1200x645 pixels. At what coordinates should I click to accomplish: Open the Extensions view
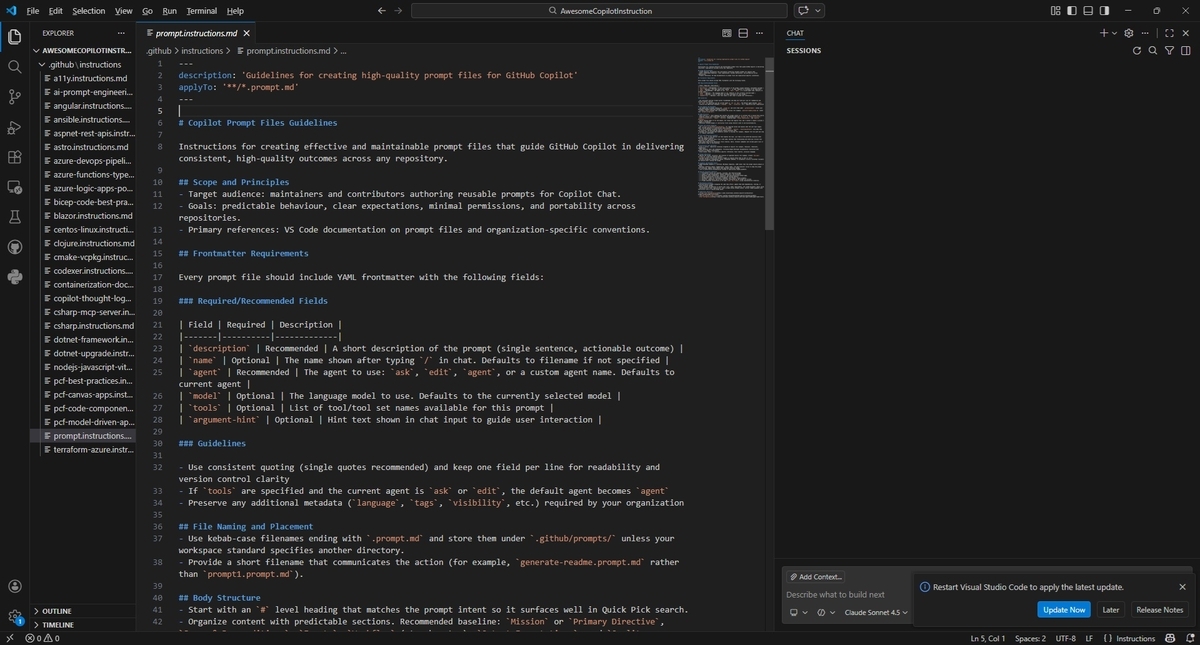pyautogui.click(x=14, y=157)
